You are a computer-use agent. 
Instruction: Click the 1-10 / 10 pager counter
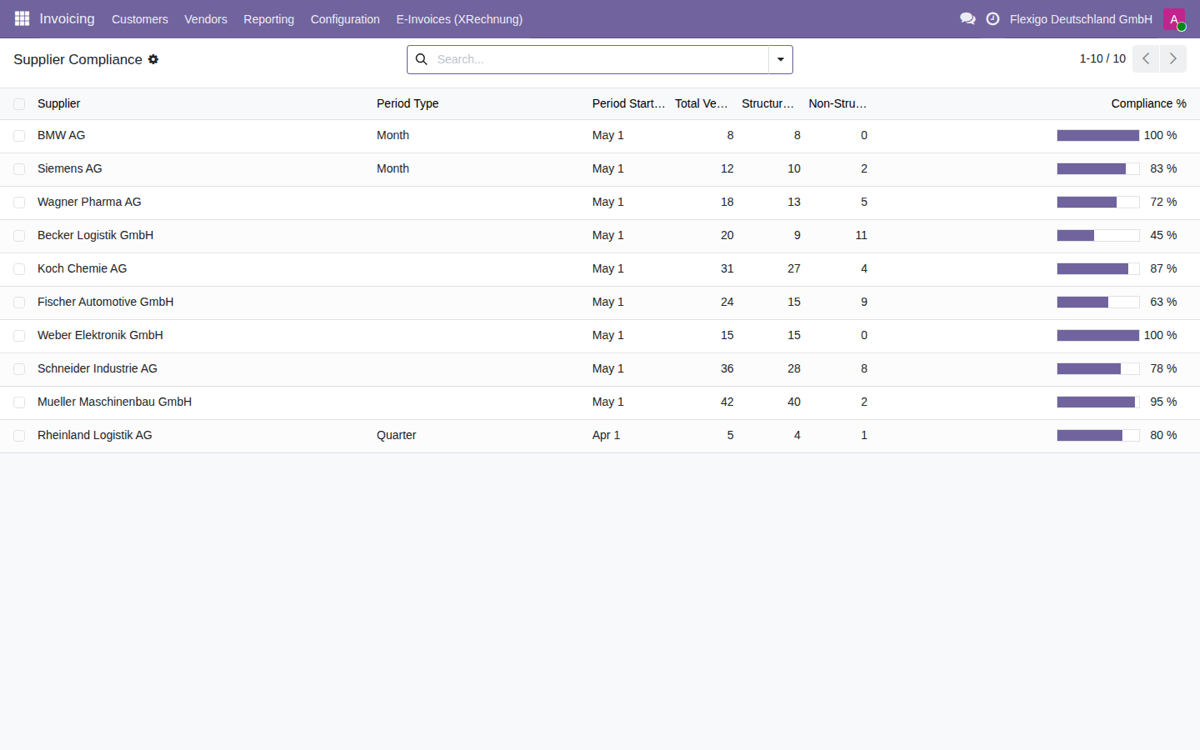[x=1102, y=59]
